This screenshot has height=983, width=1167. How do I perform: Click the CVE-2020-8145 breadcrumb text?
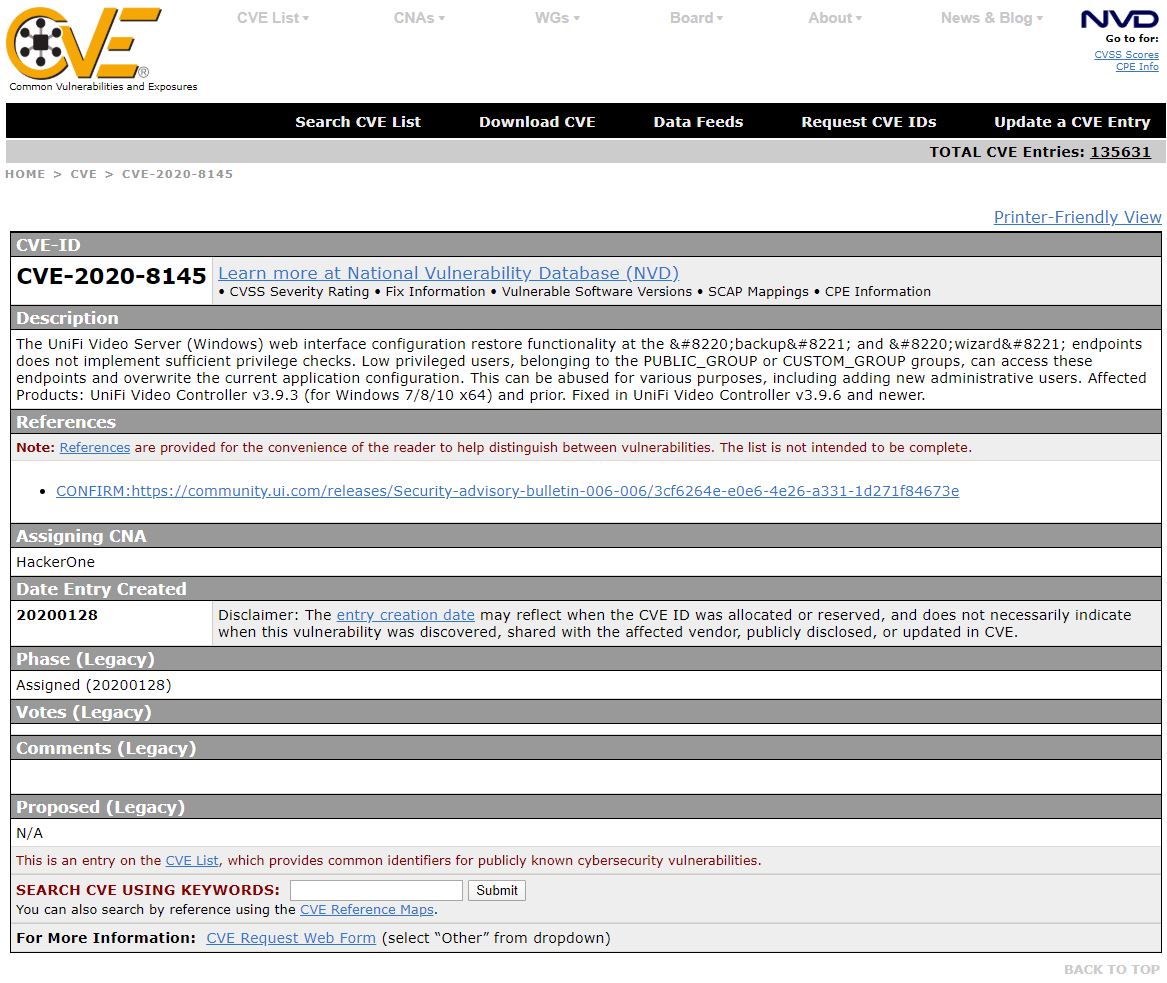(177, 174)
